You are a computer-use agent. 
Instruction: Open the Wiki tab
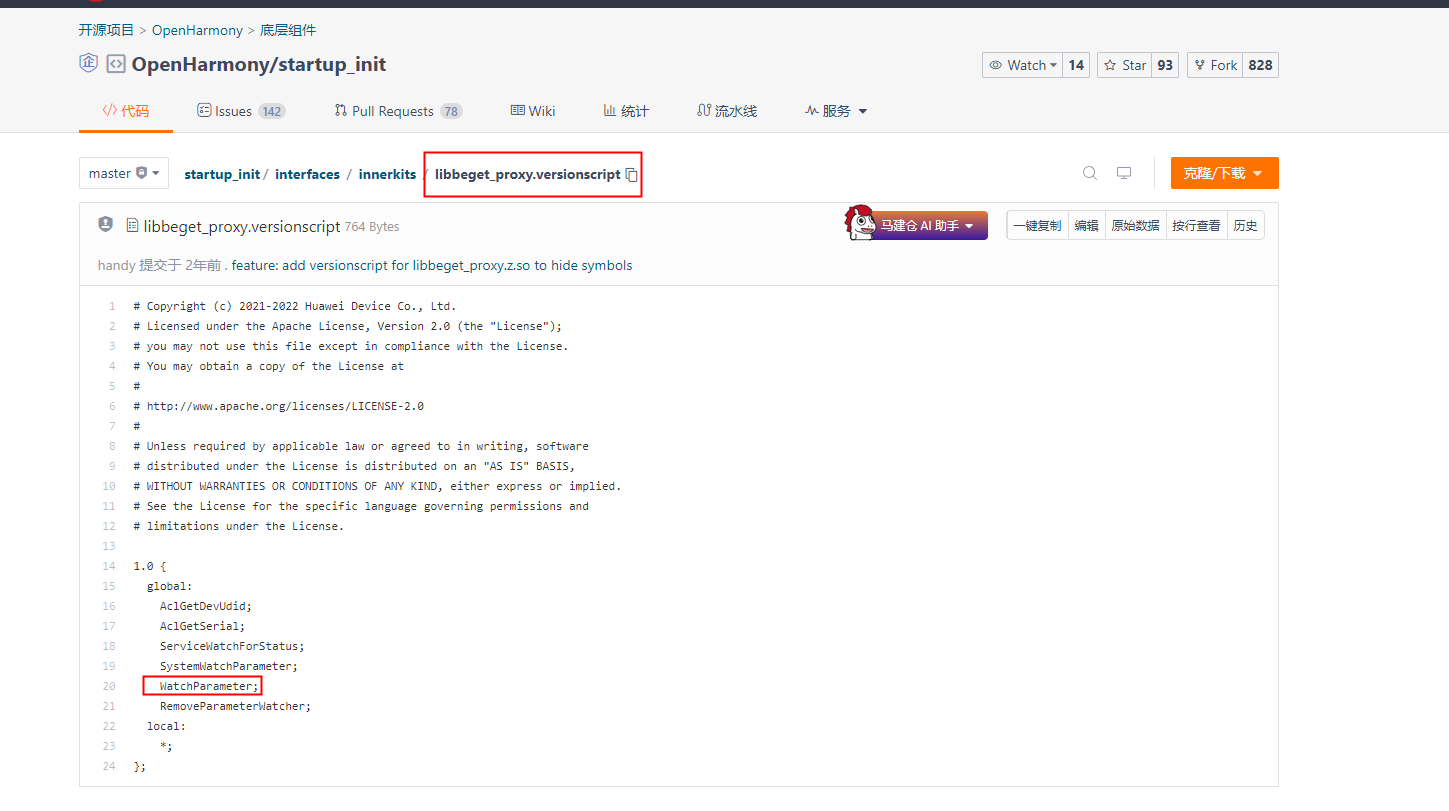coord(533,111)
